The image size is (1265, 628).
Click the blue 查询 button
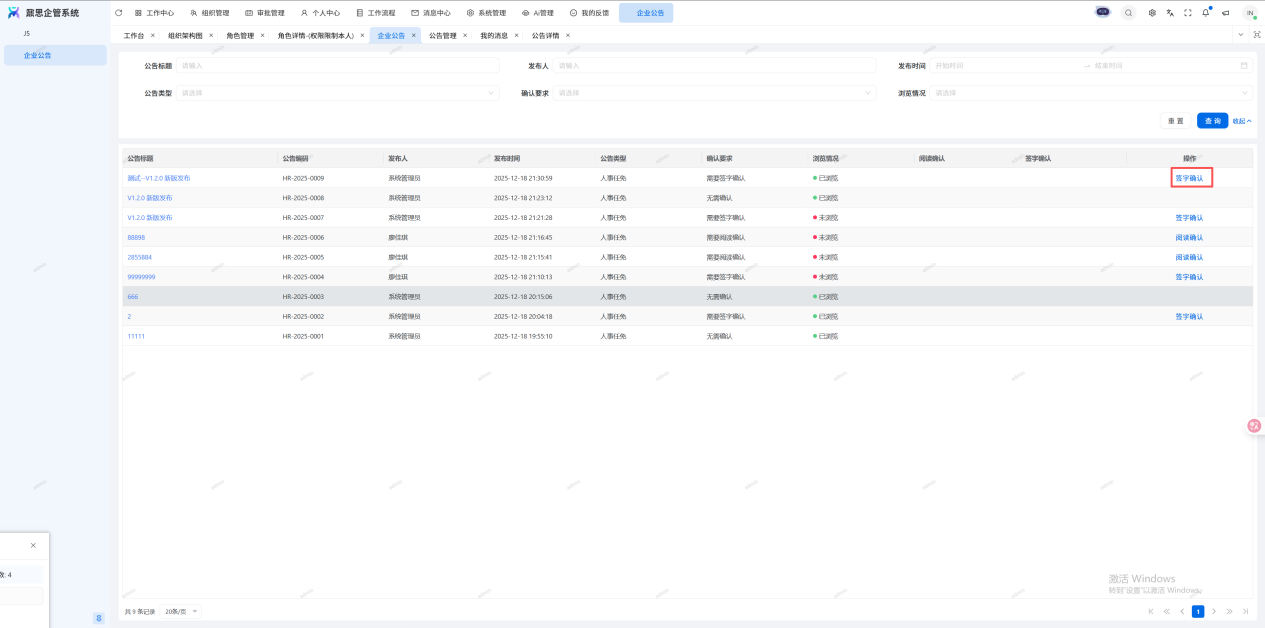(1212, 121)
